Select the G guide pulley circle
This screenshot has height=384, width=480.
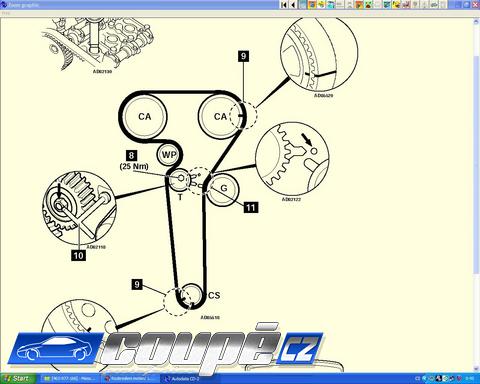click(x=222, y=189)
